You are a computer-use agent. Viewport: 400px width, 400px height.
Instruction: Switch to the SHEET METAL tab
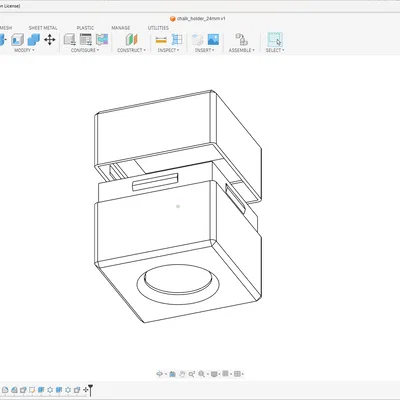pyautogui.click(x=43, y=28)
